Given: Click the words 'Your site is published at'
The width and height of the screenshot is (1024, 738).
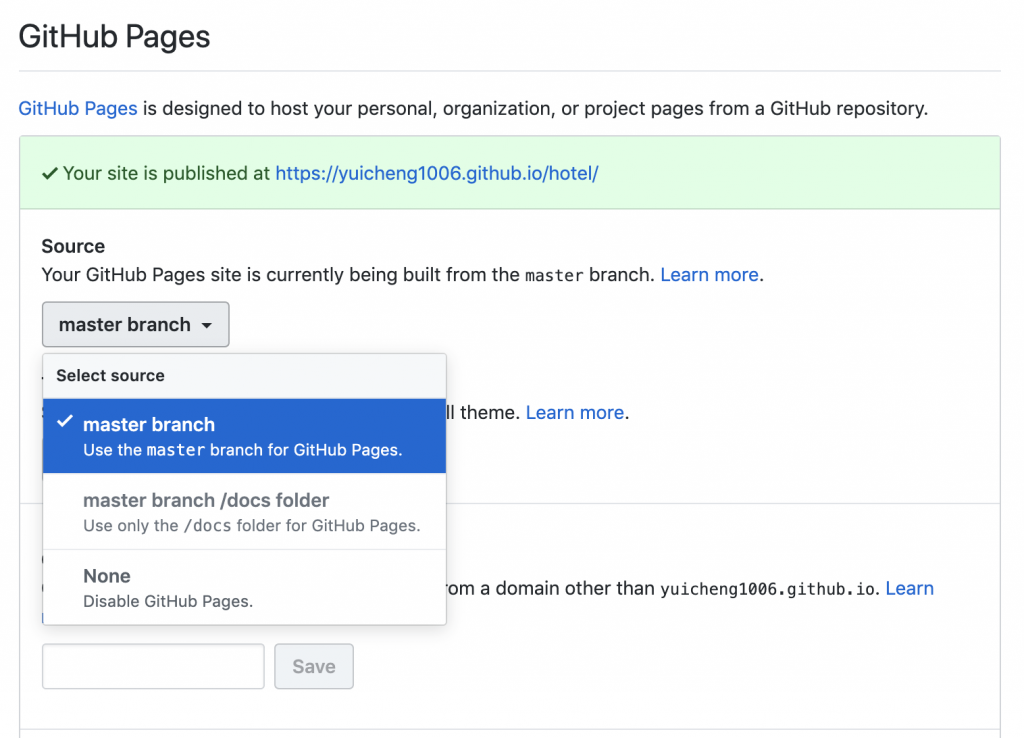Looking at the screenshot, I should (166, 173).
